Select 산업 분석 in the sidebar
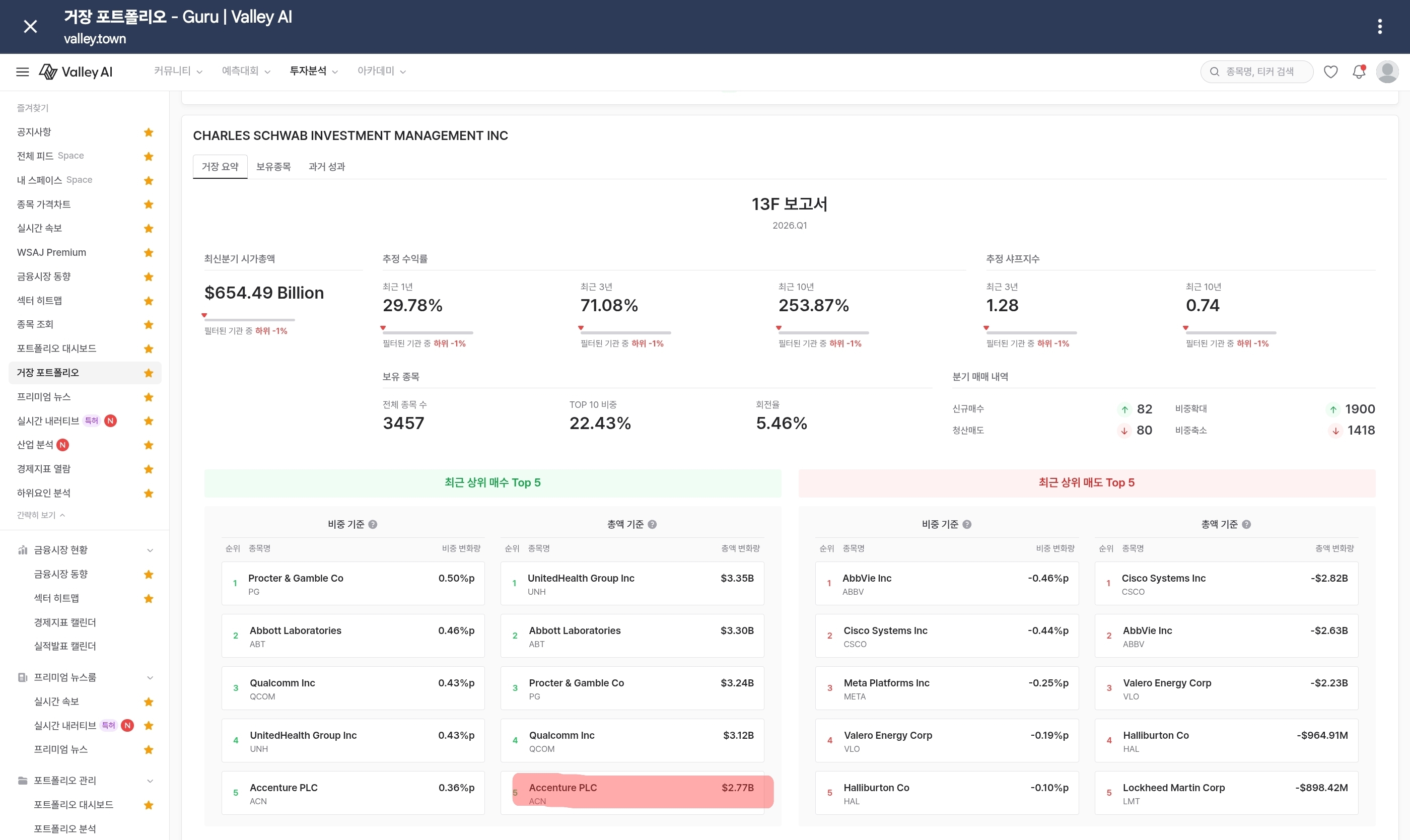Screen dimensions: 1410x840 35,445
